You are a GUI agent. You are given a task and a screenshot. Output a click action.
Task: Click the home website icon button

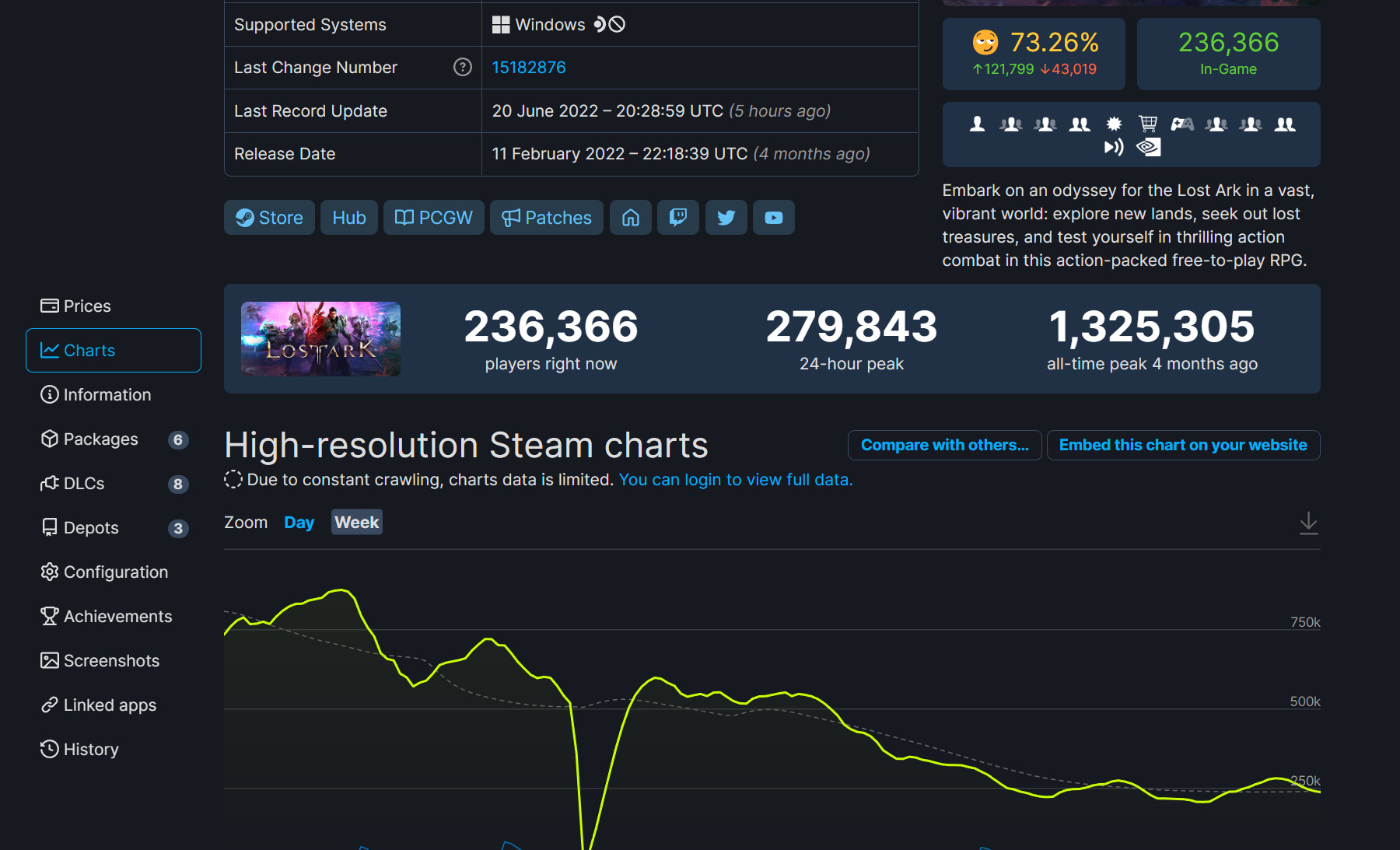point(630,218)
